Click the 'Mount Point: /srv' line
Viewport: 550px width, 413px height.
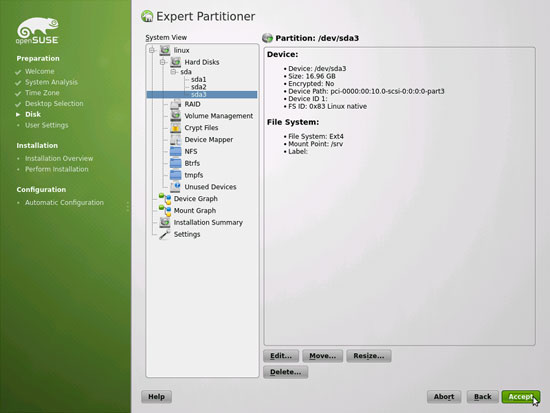(x=316, y=144)
